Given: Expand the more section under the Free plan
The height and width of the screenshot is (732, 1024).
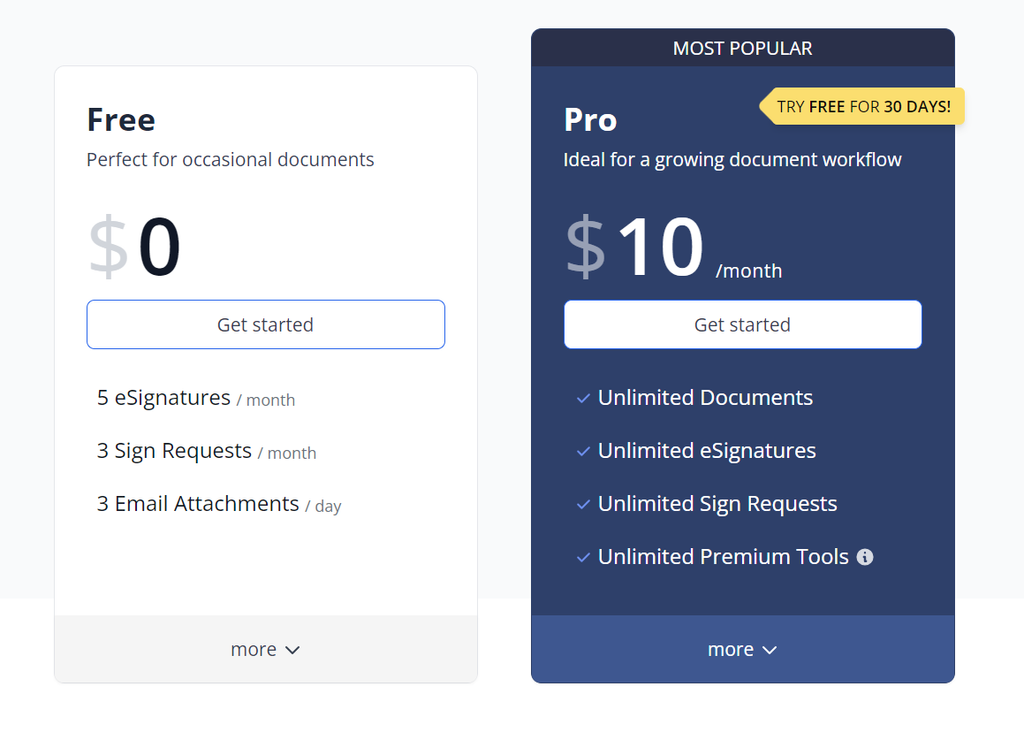Looking at the screenshot, I should click(265, 649).
